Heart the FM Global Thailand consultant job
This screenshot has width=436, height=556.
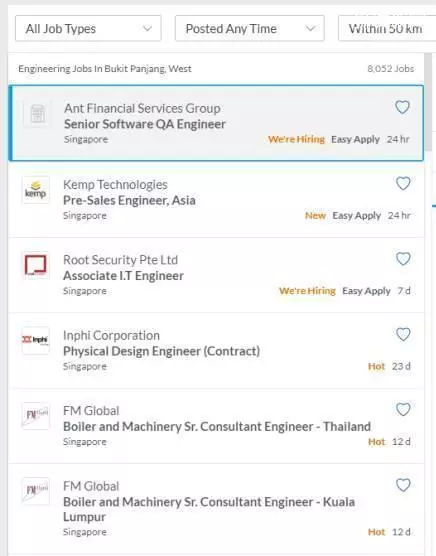[x=403, y=410]
